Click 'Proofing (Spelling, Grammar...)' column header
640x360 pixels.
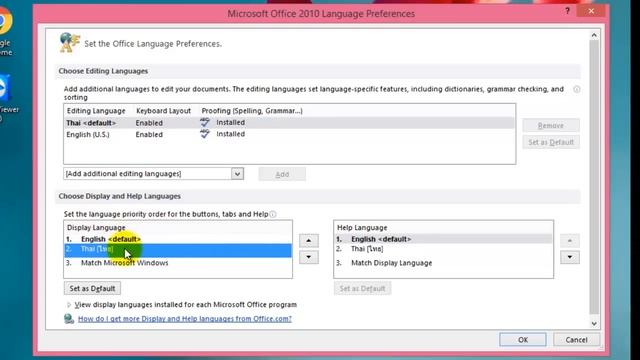click(x=252, y=111)
